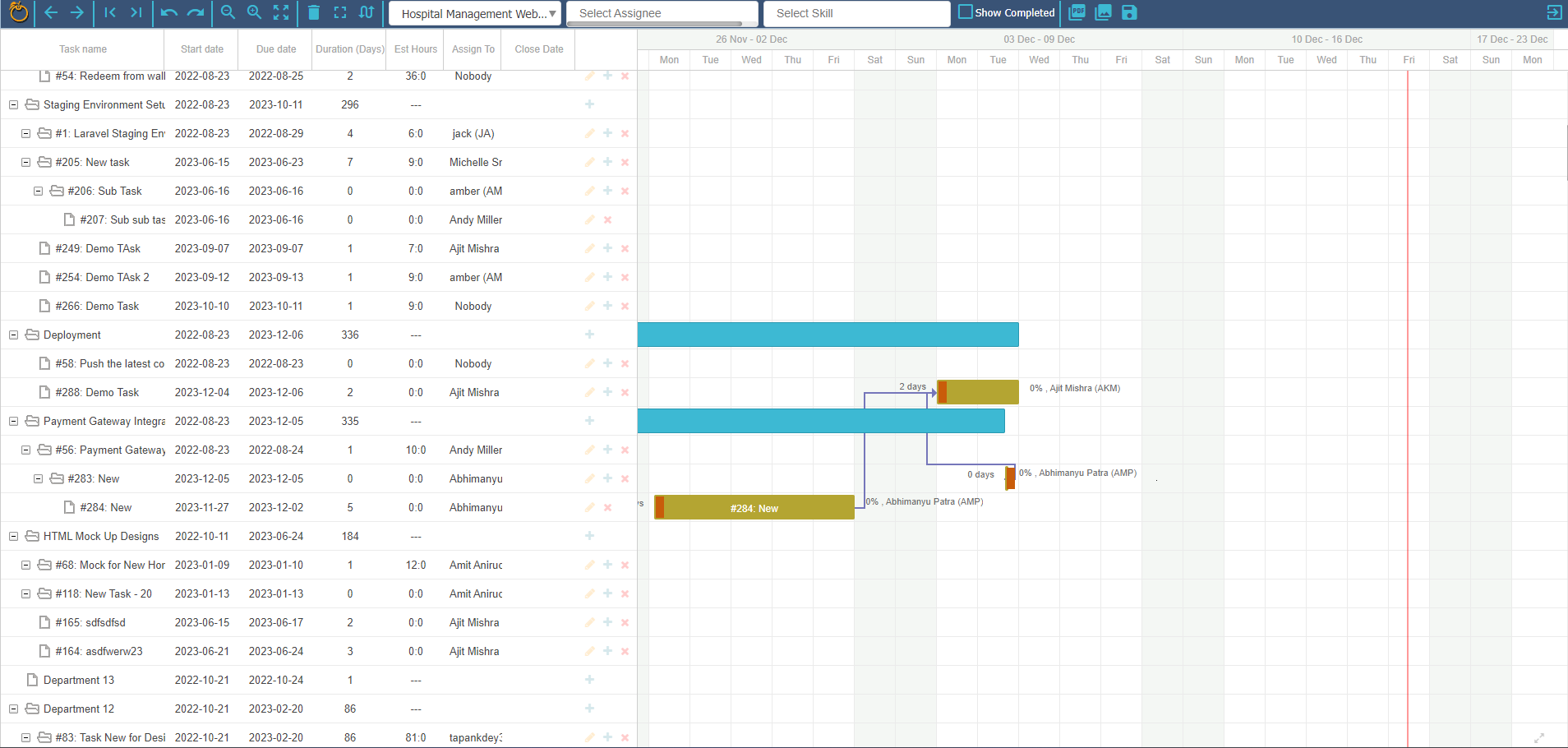The image size is (1568, 748).
Task: Open the delete (trash) tool
Action: pyautogui.click(x=314, y=12)
